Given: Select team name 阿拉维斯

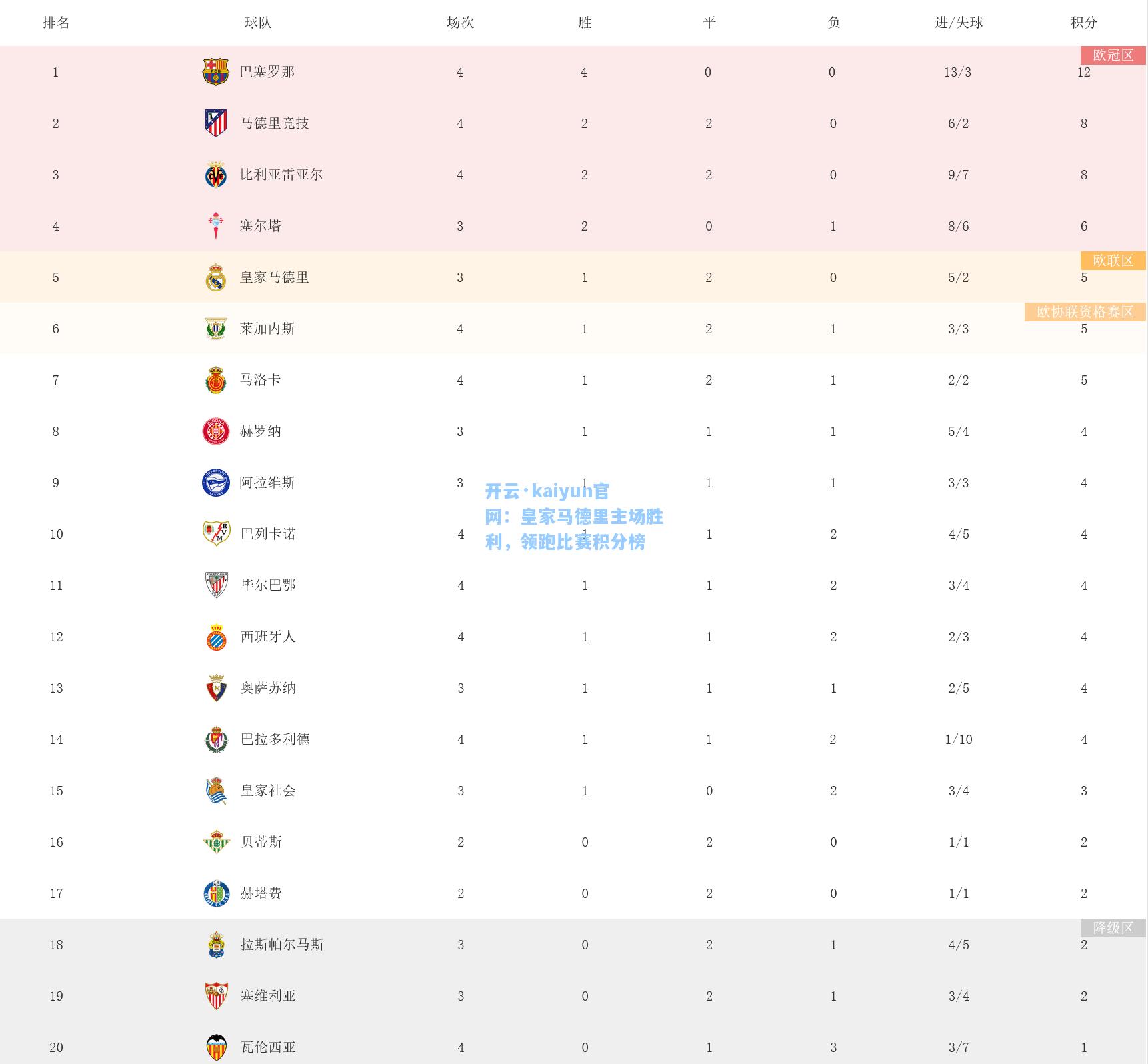Looking at the screenshot, I should [x=267, y=483].
